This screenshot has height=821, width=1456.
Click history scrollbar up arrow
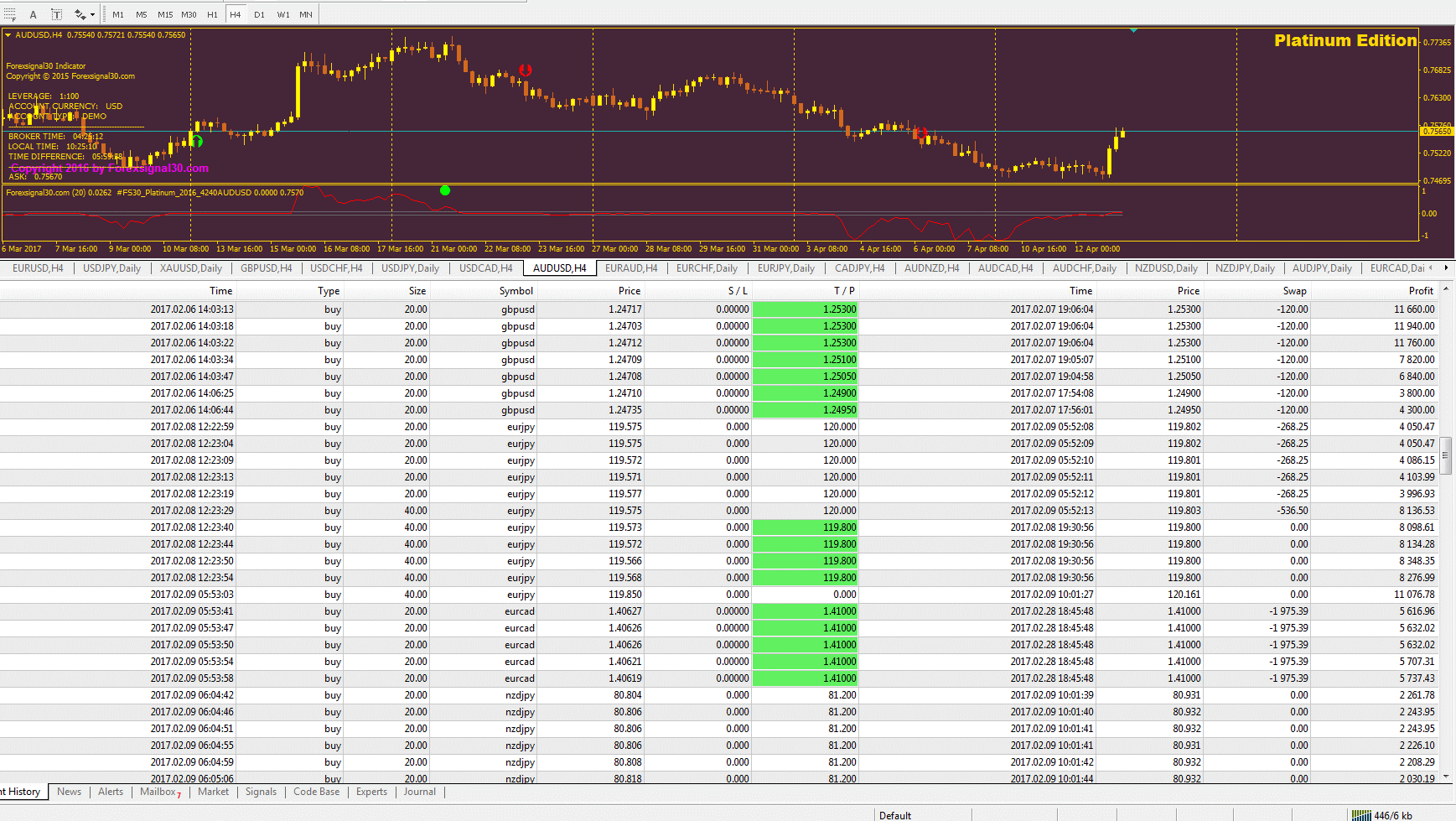point(1446,288)
